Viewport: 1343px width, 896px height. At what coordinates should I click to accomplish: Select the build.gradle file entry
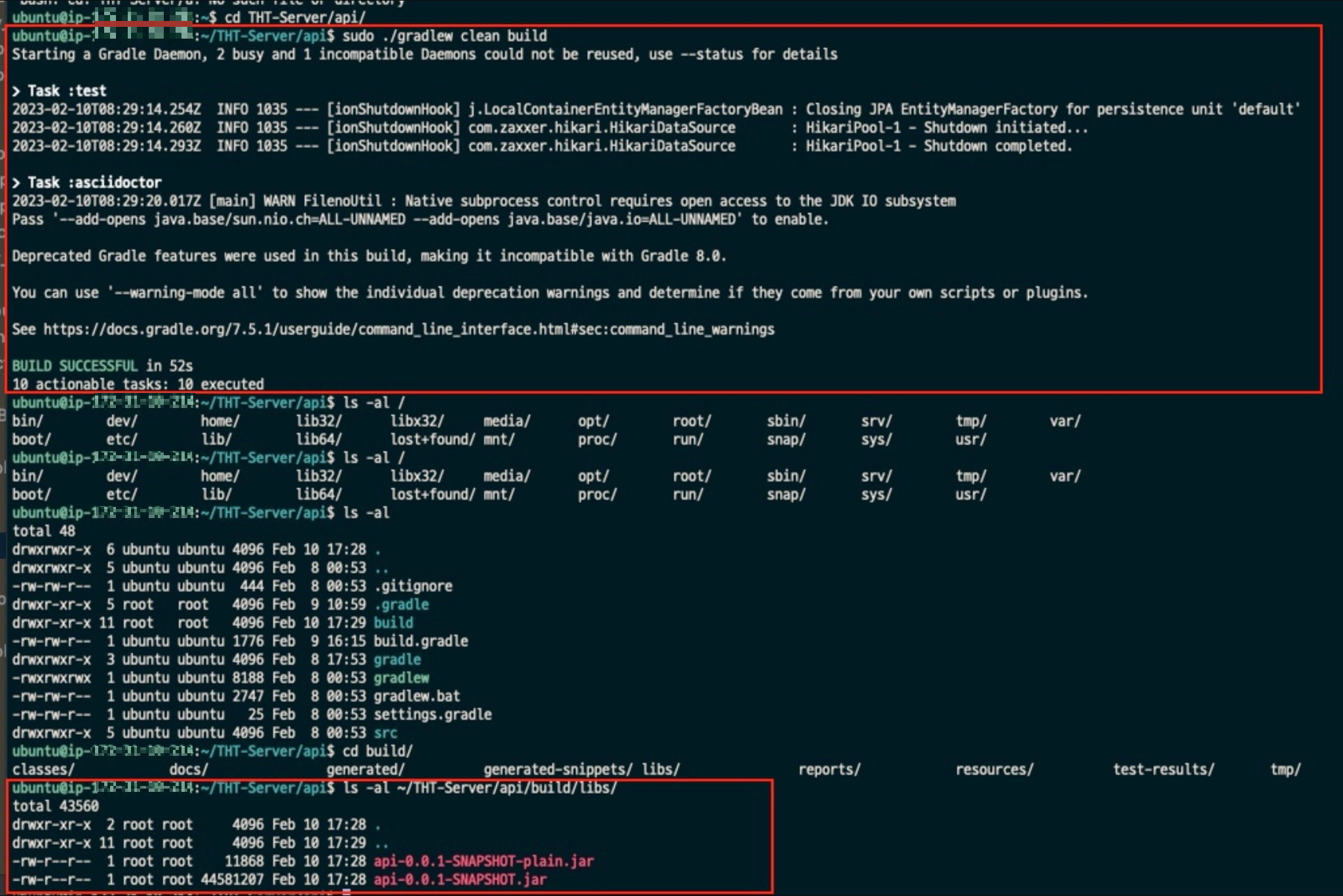[421, 641]
